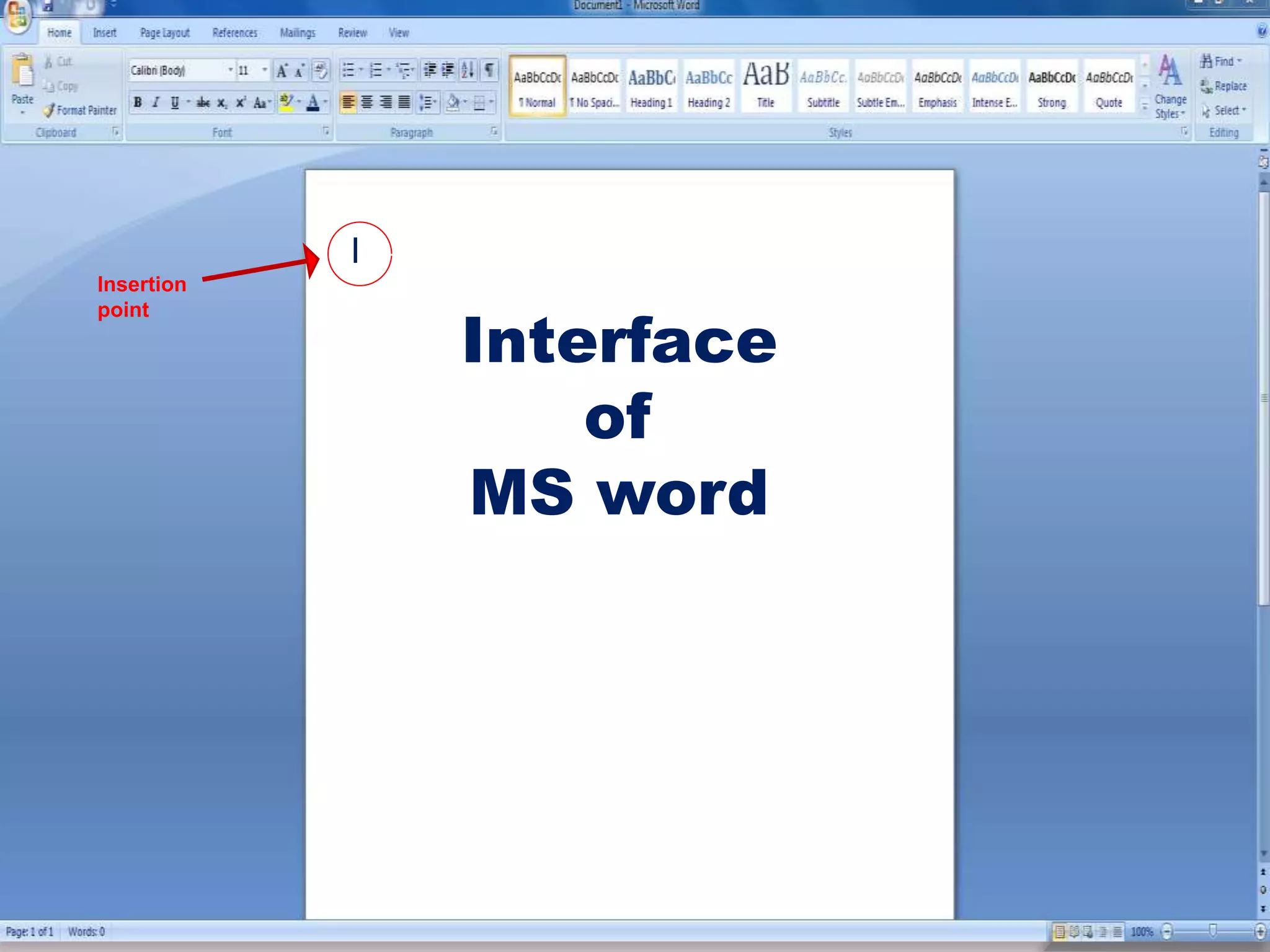The image size is (1270, 952).
Task: Apply subscript formatting
Action: pos(222,103)
